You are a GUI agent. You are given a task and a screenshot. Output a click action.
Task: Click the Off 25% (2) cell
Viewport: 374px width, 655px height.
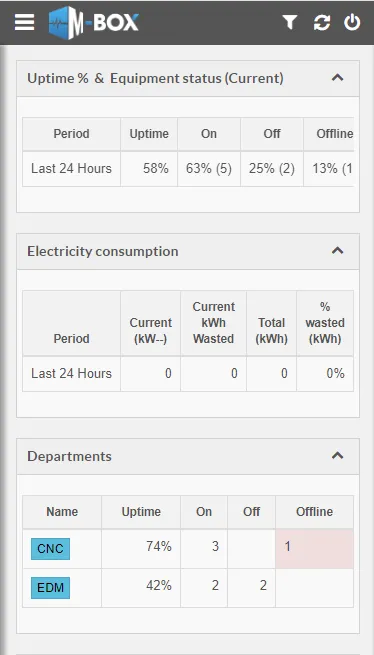click(272, 169)
